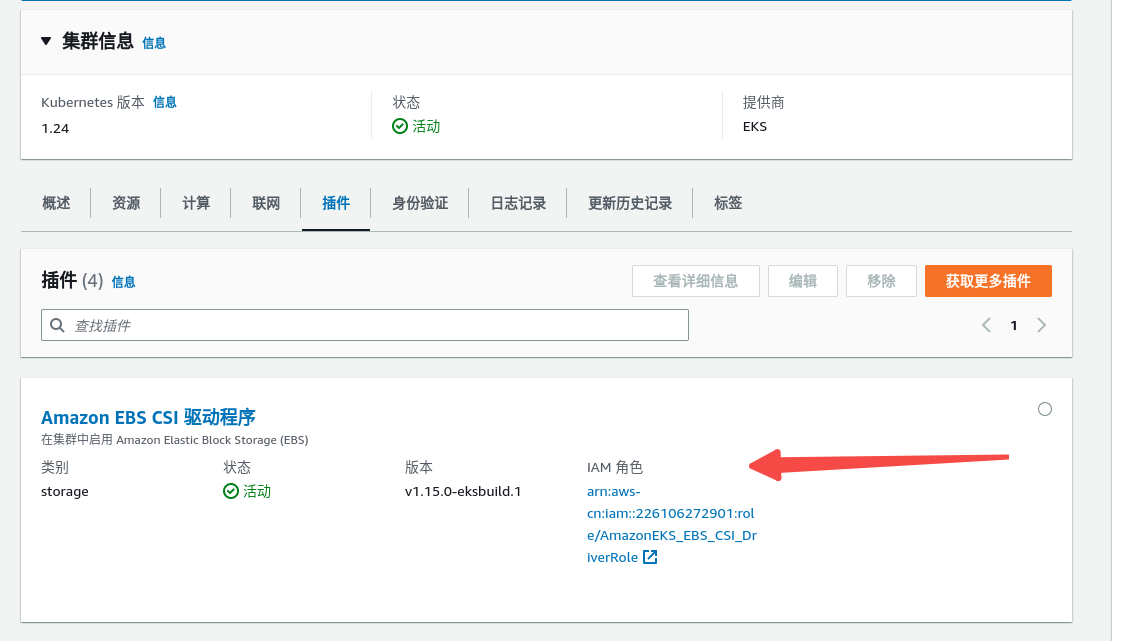Switch to the 联网 tab
The height and width of the screenshot is (641, 1146).
point(266,203)
